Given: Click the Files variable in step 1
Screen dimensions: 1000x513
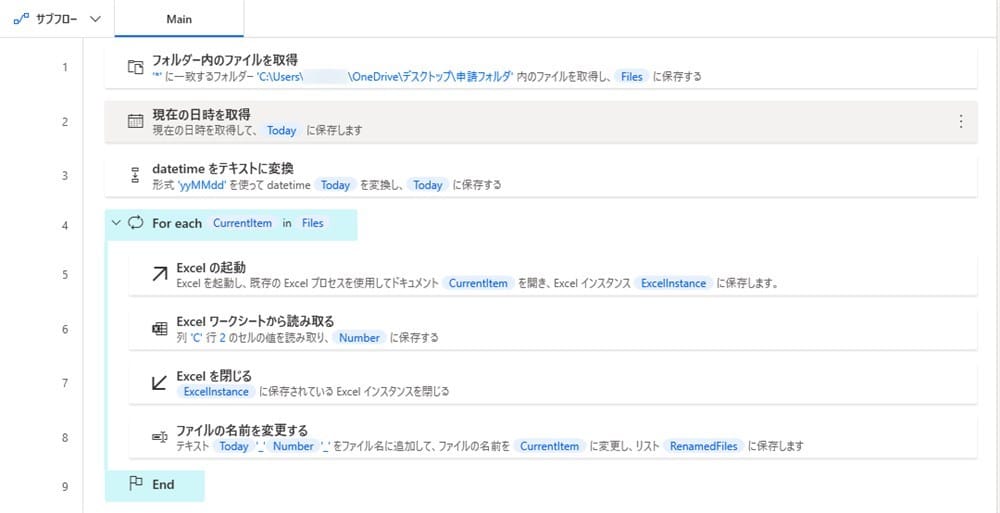Looking at the screenshot, I should coord(631,76).
